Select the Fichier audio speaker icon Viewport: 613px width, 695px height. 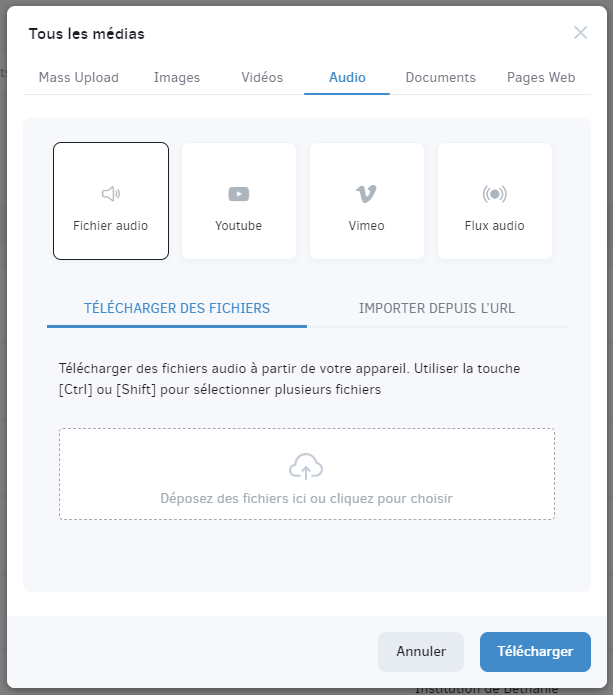111,194
